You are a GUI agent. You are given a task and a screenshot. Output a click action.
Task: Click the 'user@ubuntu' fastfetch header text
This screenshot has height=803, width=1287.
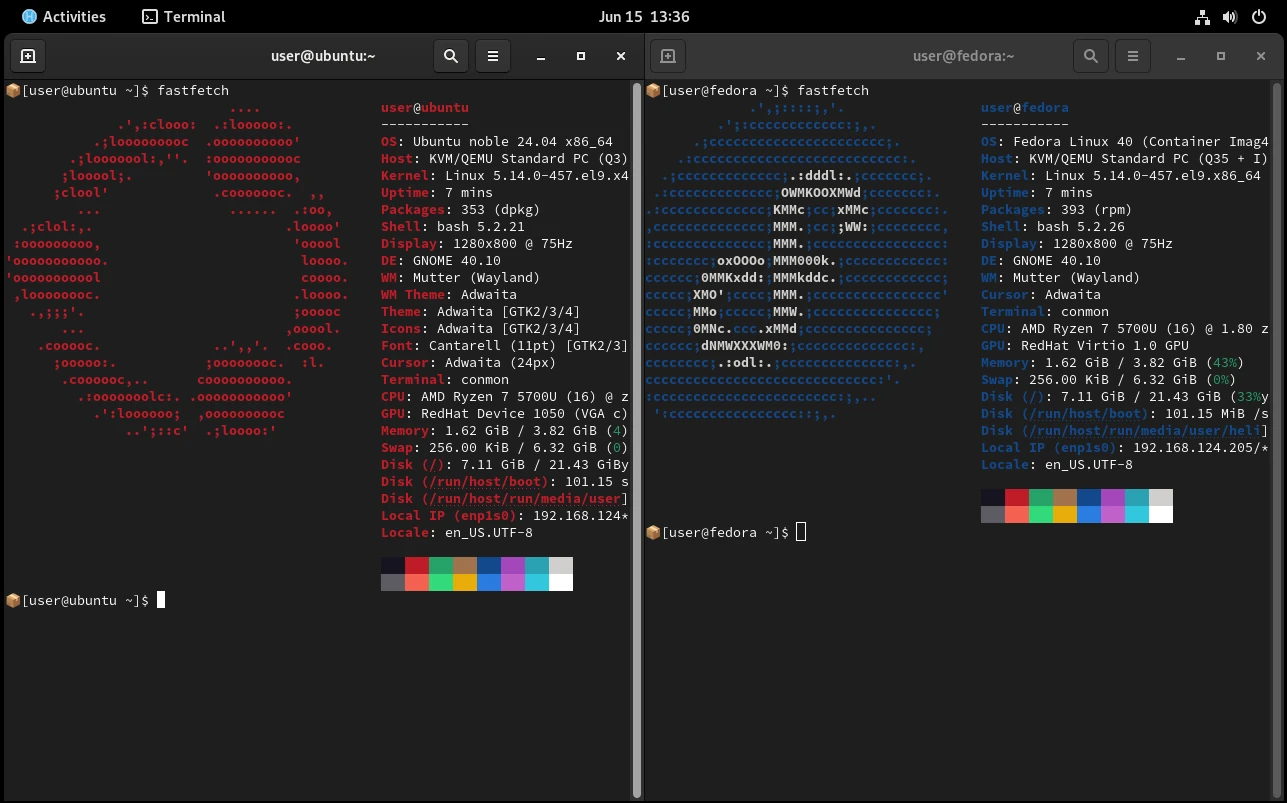[425, 108]
